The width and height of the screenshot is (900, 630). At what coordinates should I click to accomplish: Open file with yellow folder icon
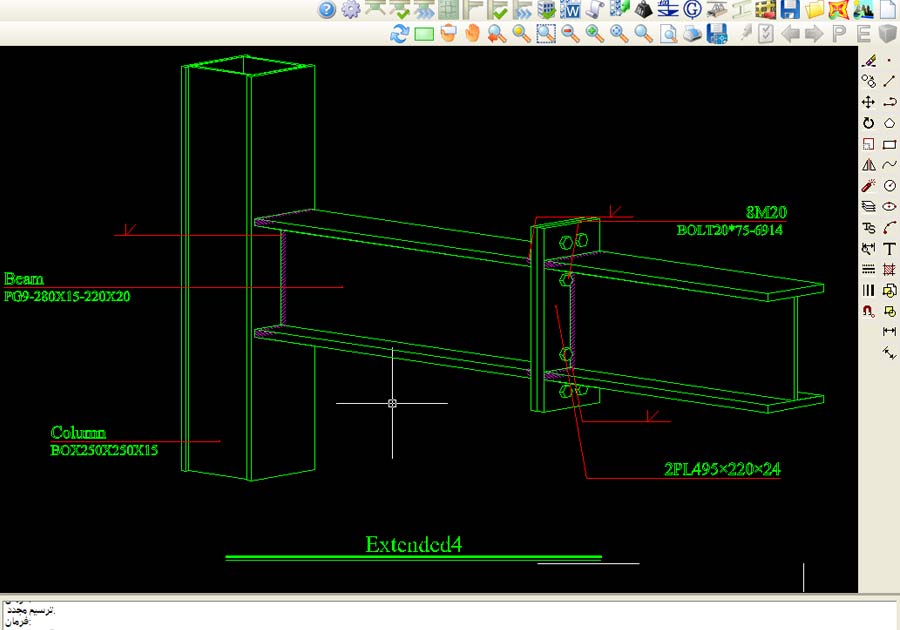pyautogui.click(x=814, y=10)
